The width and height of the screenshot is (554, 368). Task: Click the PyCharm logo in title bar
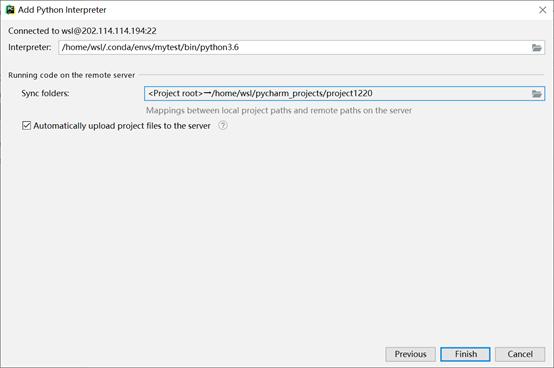click(10, 10)
